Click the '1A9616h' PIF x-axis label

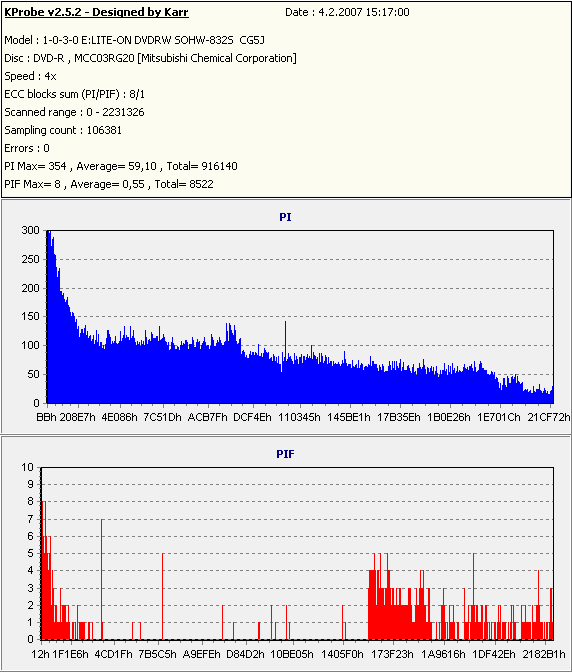pos(443,654)
